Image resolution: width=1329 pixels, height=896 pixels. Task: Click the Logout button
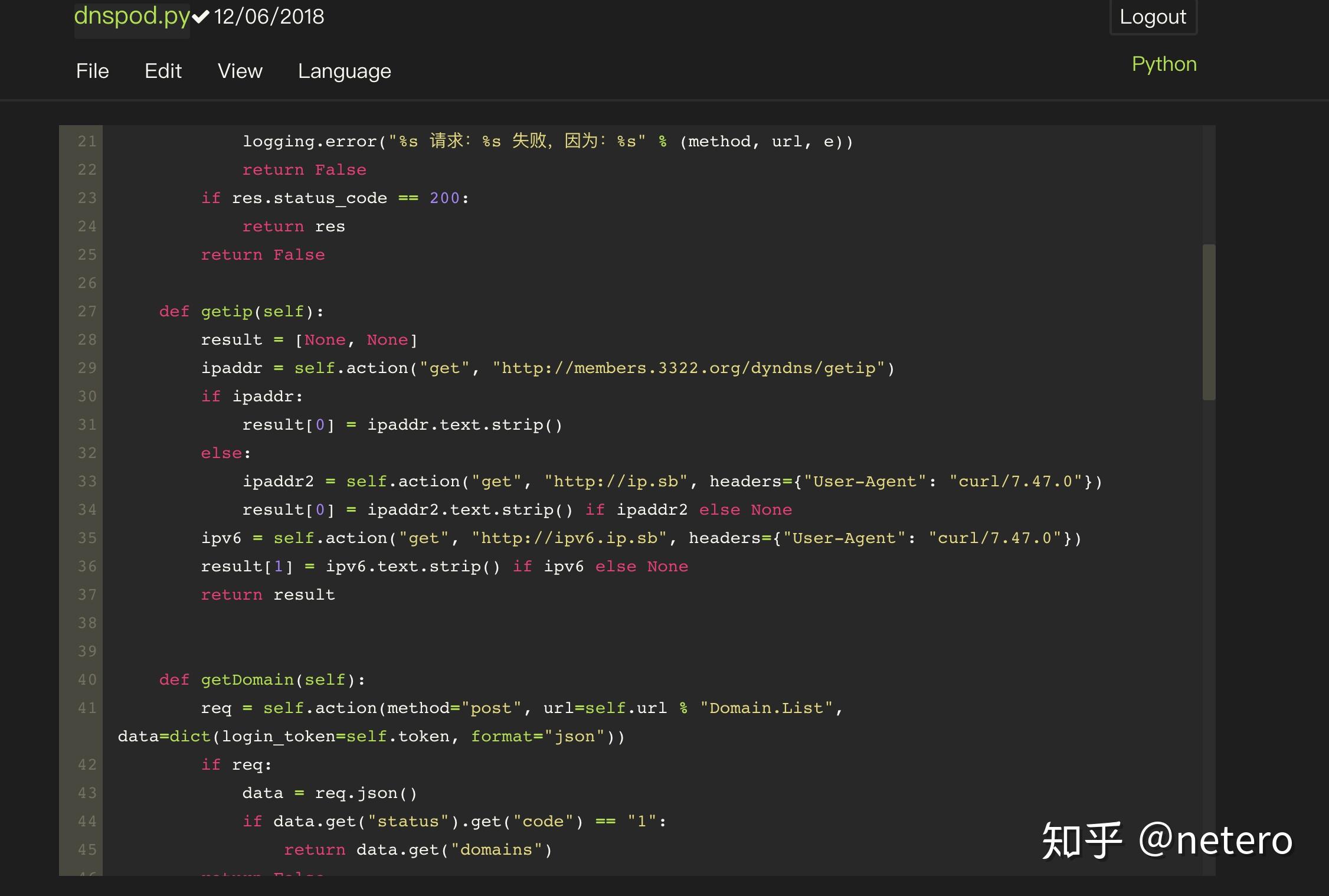pyautogui.click(x=1153, y=17)
